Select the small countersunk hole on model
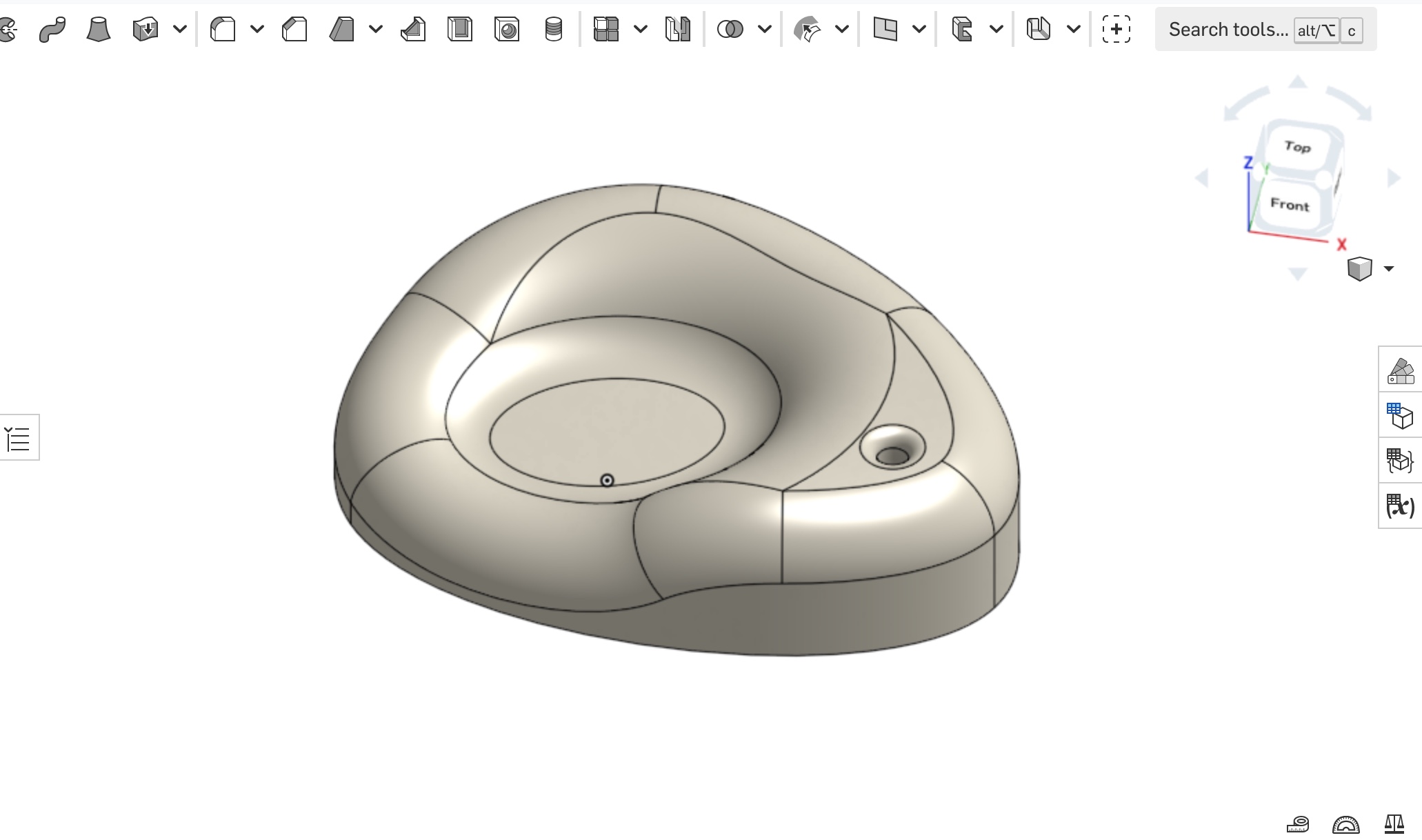The image size is (1422, 840). [x=892, y=448]
